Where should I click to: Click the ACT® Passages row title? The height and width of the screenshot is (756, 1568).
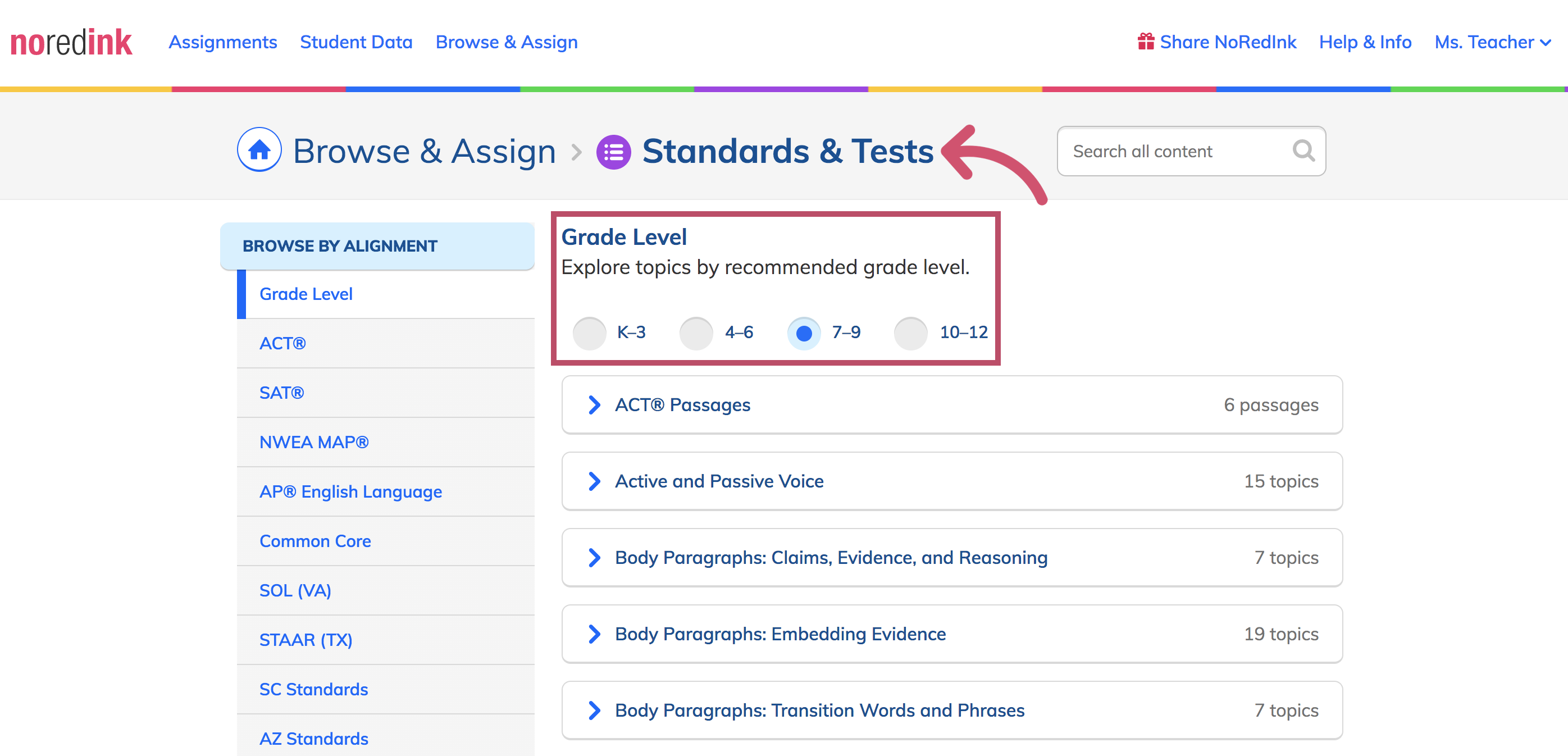(x=682, y=405)
